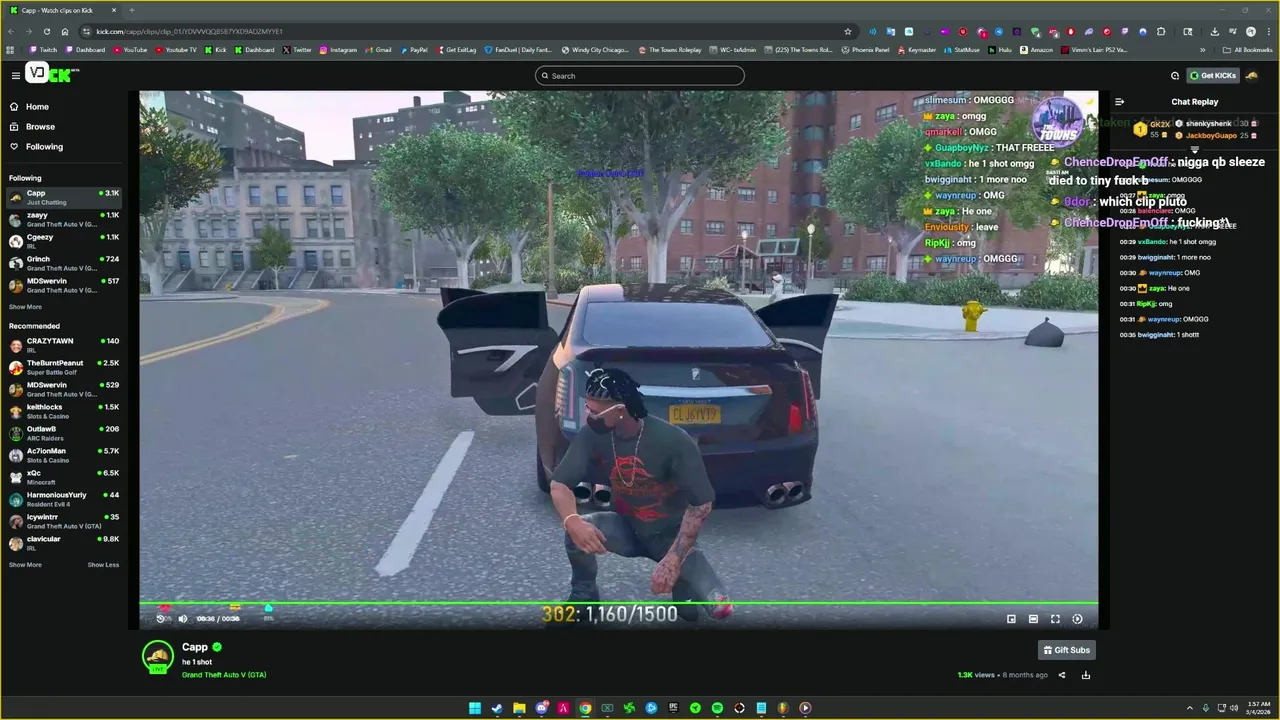
Task: Open CRAZYTAWN recommended channel
Action: click(64, 345)
